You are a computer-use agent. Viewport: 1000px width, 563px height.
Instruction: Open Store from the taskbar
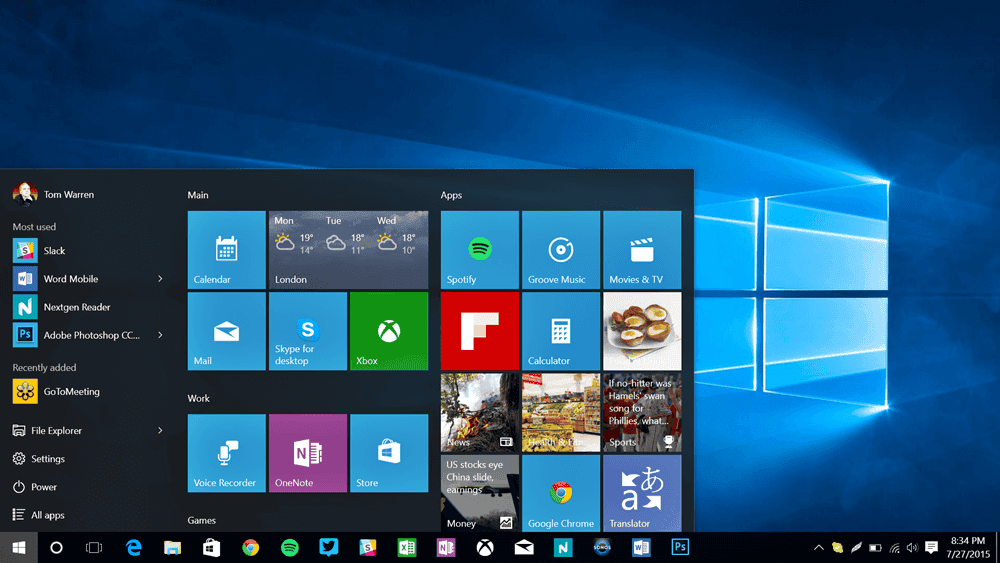[211, 548]
